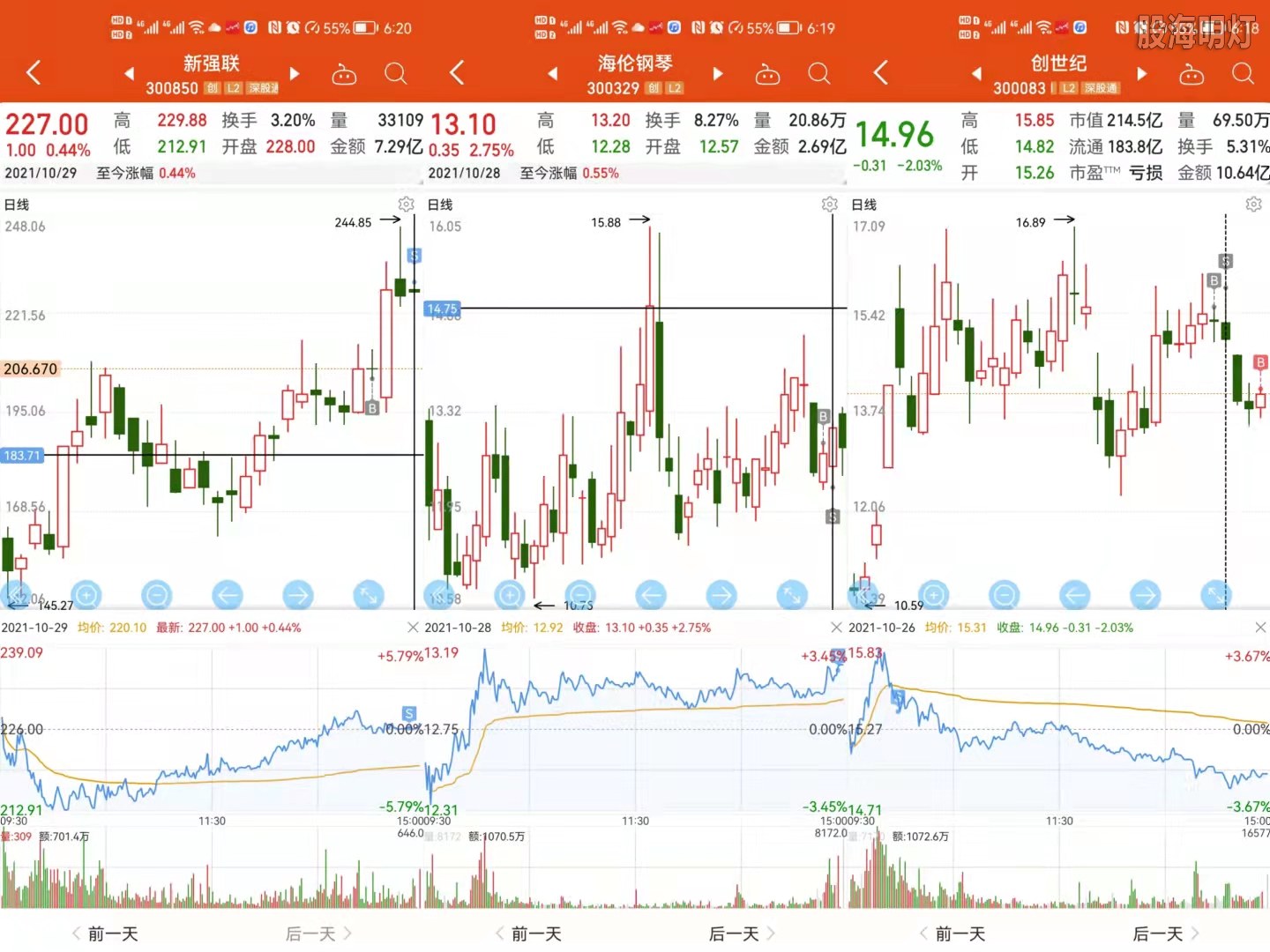Screen dimensions: 1270x952
Task: Zoom in on the 新强联 candlestick chart
Action: [x=86, y=596]
